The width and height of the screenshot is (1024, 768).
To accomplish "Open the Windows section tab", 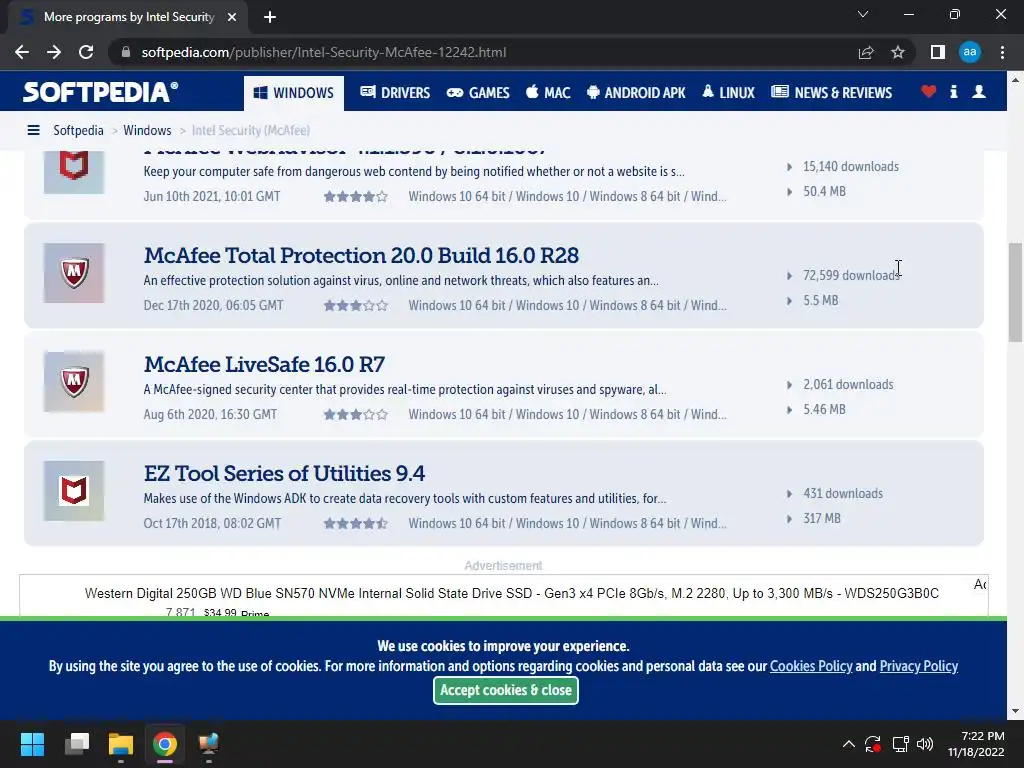I will click(x=294, y=93).
